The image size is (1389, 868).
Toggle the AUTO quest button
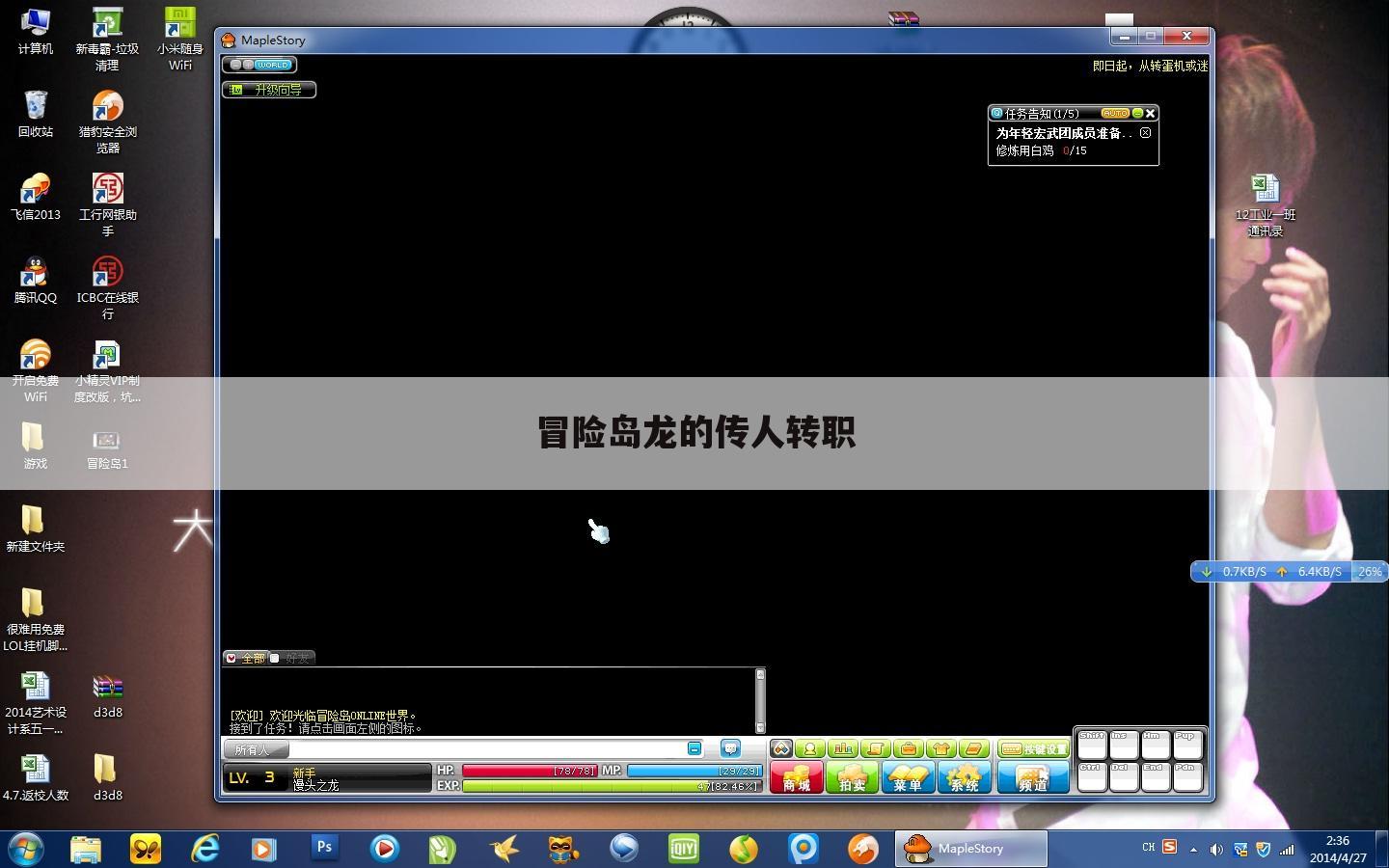[1114, 113]
